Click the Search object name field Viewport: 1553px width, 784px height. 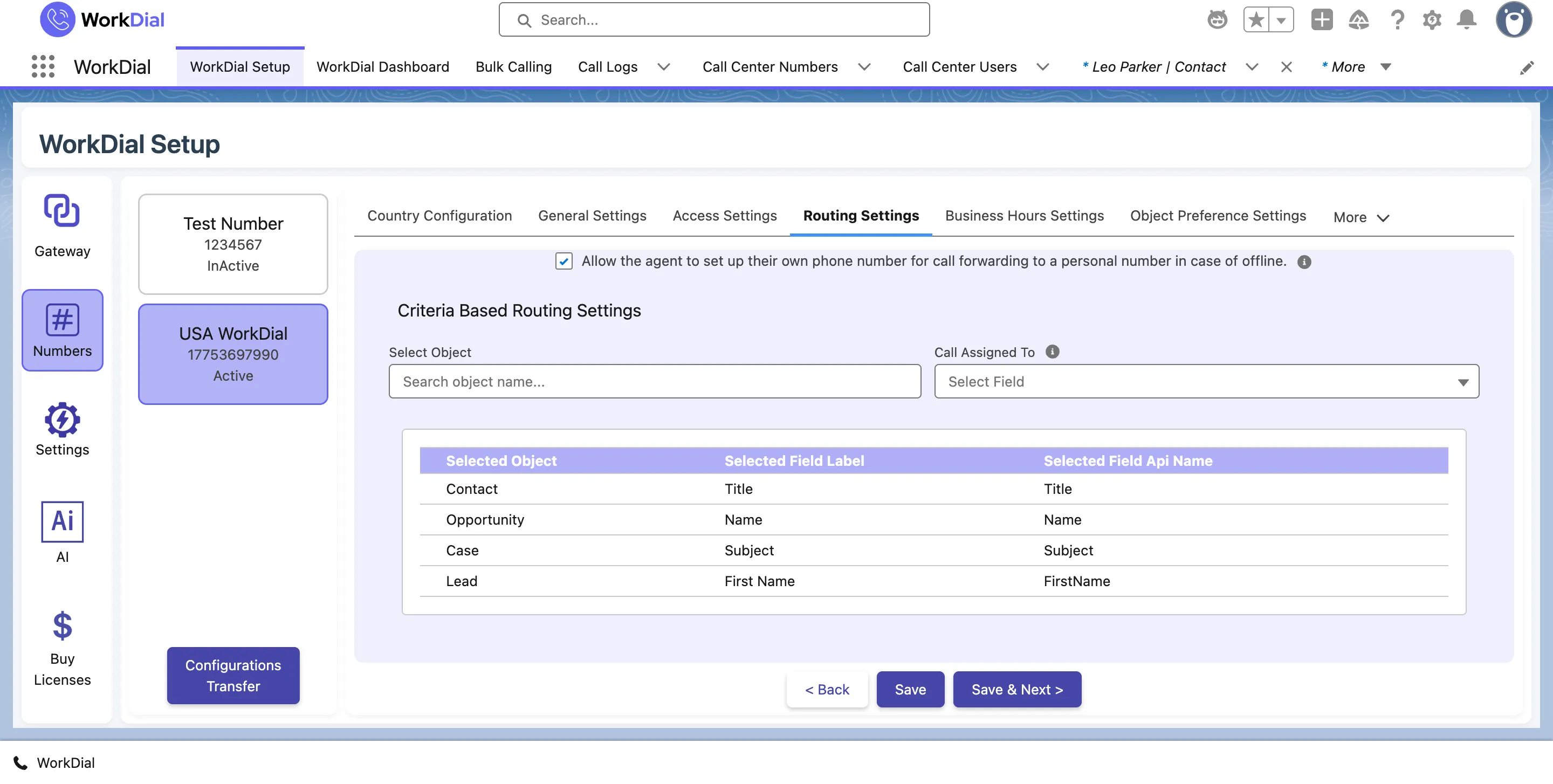point(655,381)
